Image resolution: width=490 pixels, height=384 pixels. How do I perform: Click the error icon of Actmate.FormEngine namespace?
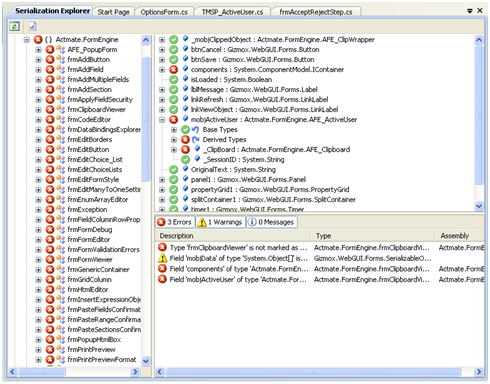click(38, 40)
